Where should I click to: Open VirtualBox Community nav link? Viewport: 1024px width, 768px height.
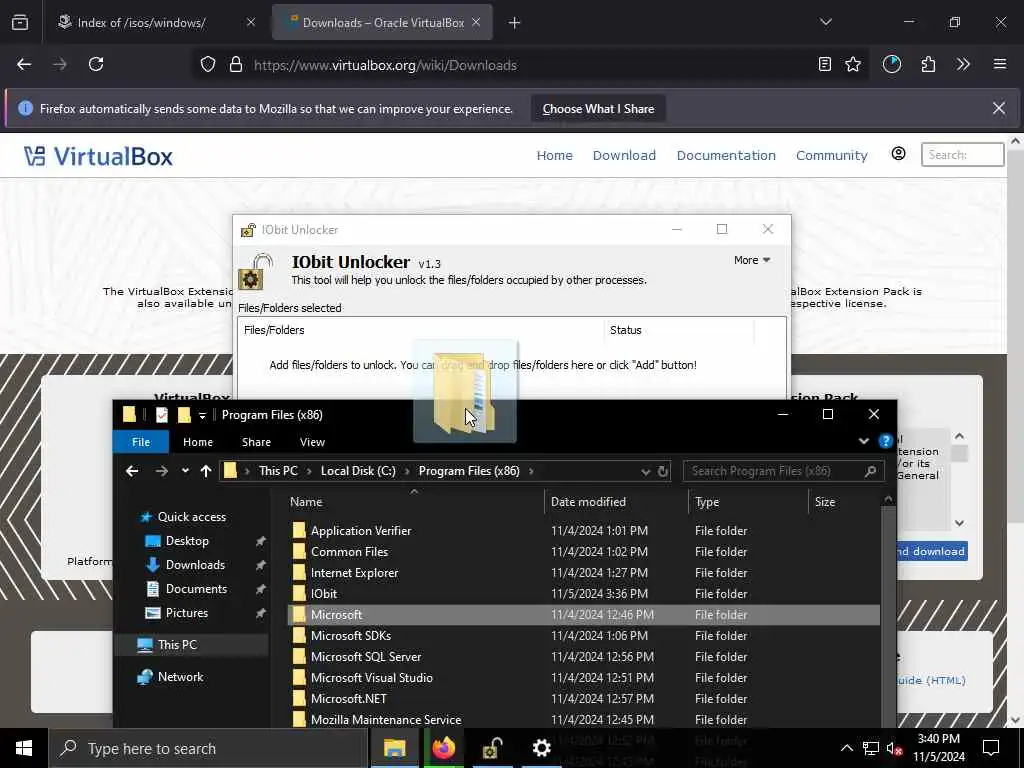(x=831, y=155)
